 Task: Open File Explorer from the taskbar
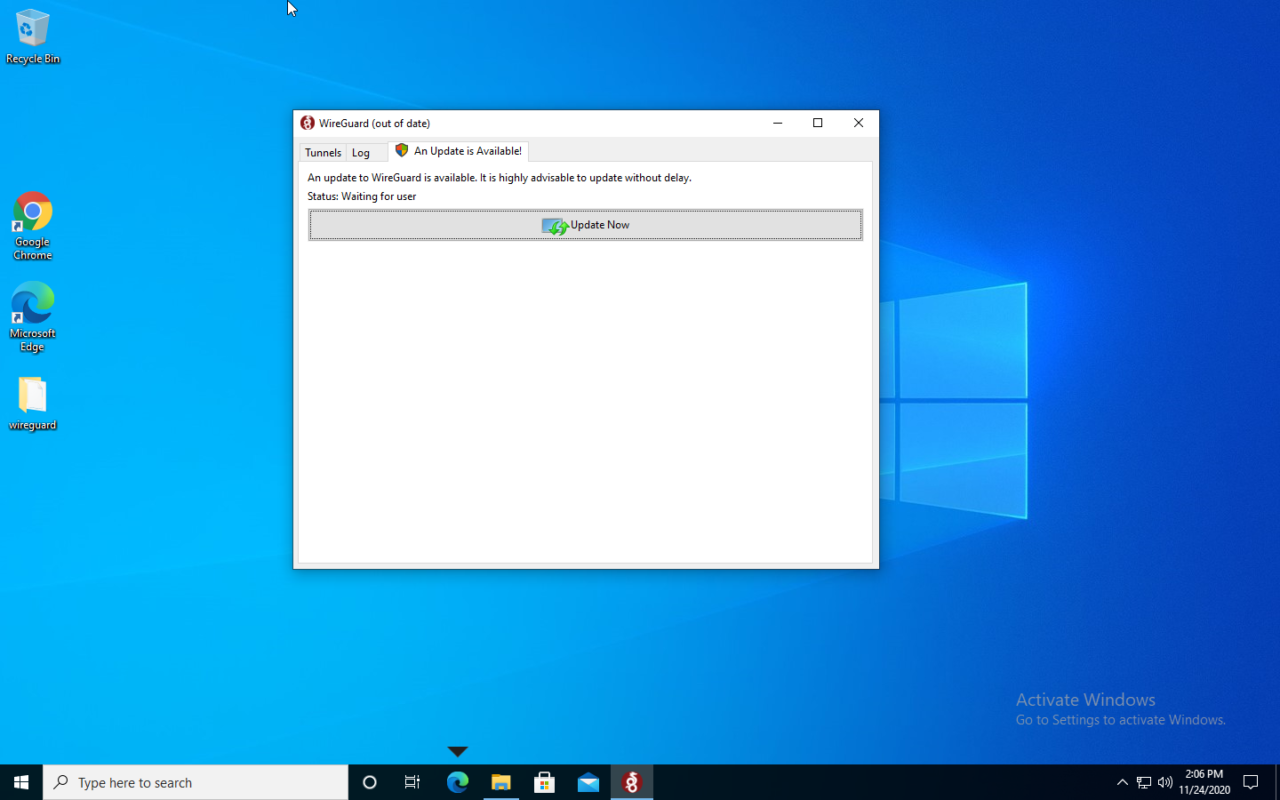(x=501, y=782)
